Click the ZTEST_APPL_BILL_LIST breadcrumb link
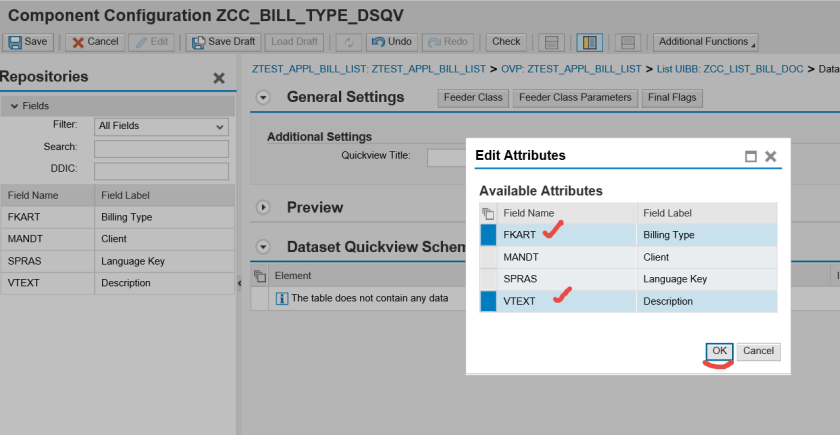The width and height of the screenshot is (840, 435). pyautogui.click(x=316, y=69)
